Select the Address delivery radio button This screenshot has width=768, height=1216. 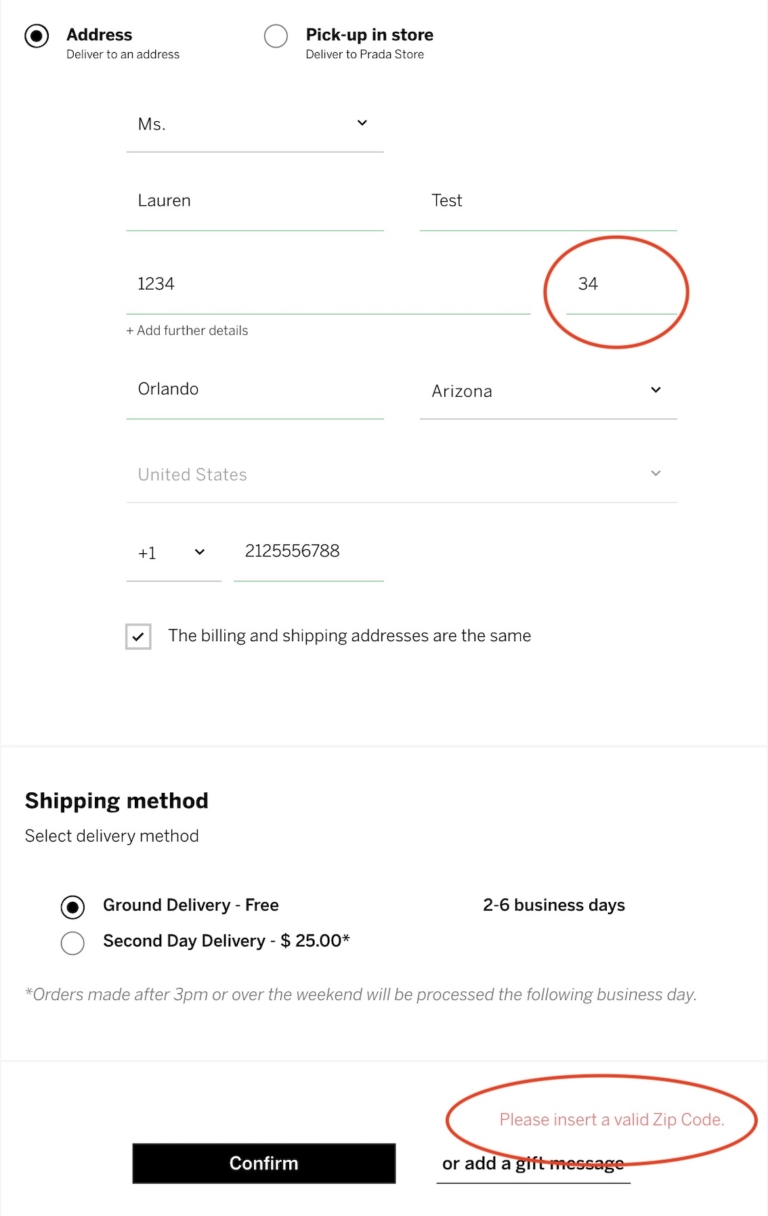(36, 35)
